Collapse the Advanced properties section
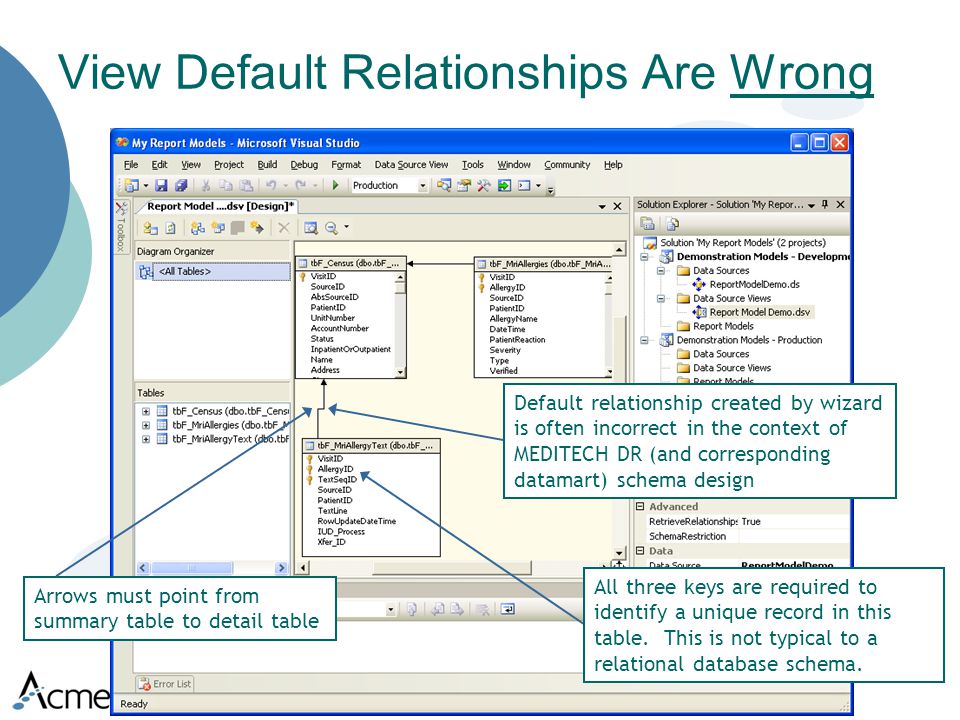This screenshot has height=720, width=960. click(640, 506)
